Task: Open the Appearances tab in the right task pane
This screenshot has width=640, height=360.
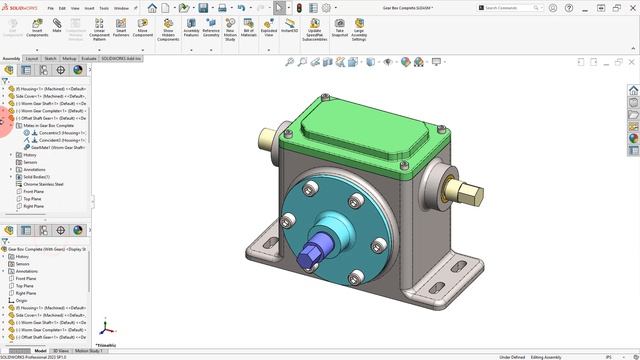Action: point(633,139)
